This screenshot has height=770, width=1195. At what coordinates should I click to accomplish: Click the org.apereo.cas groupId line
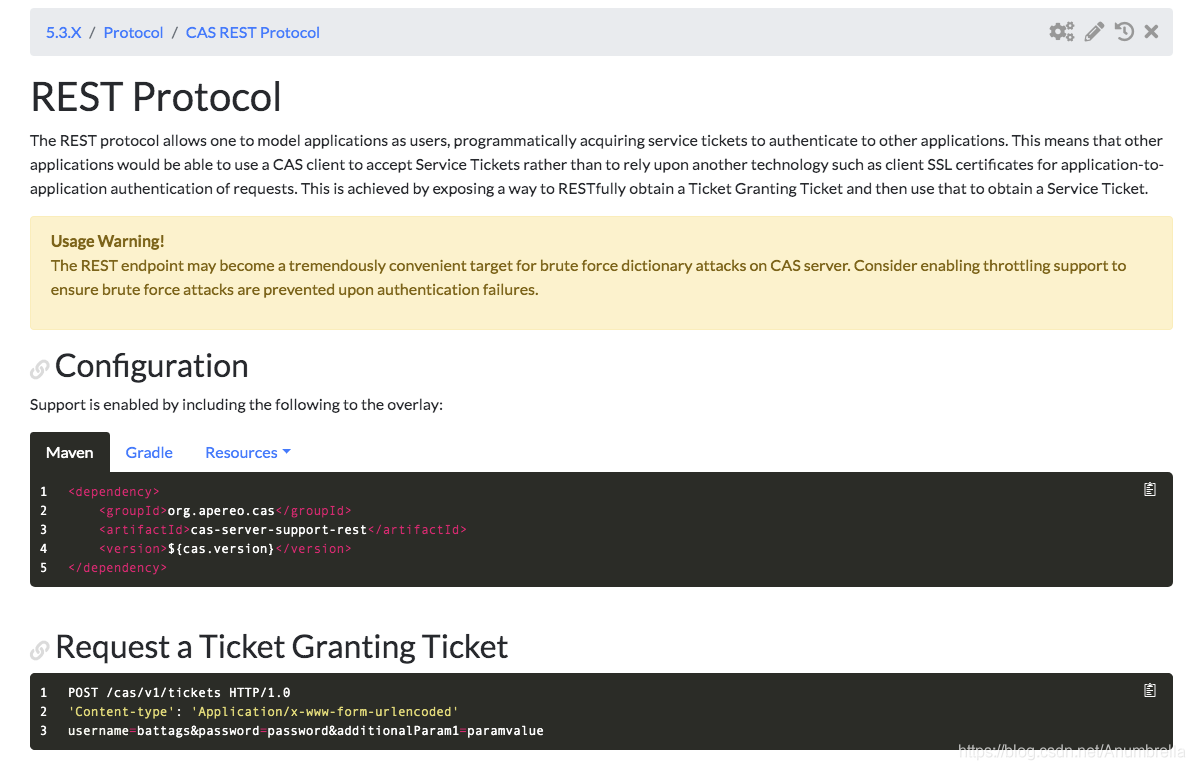click(225, 511)
